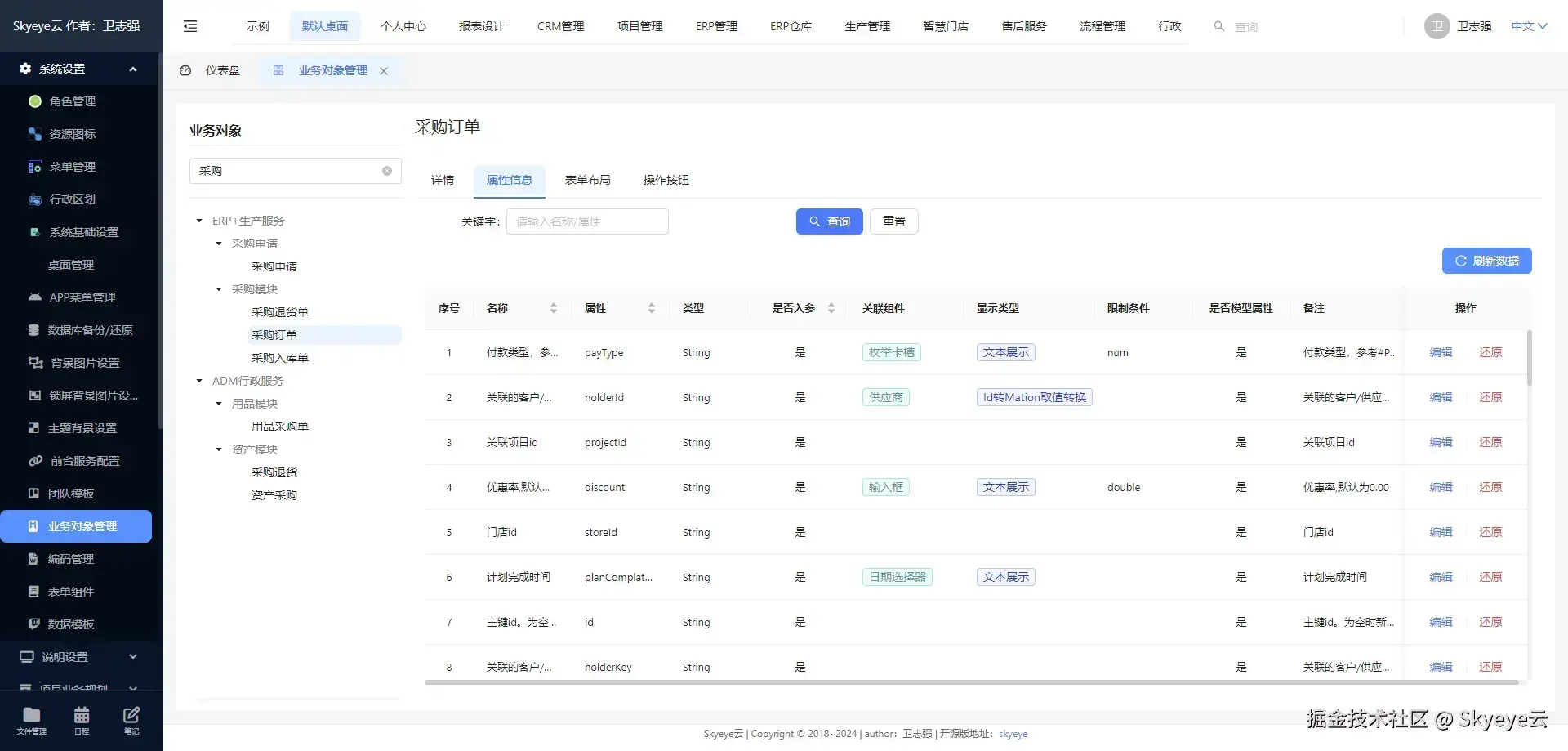Switch to the 详情 tab

pos(443,180)
